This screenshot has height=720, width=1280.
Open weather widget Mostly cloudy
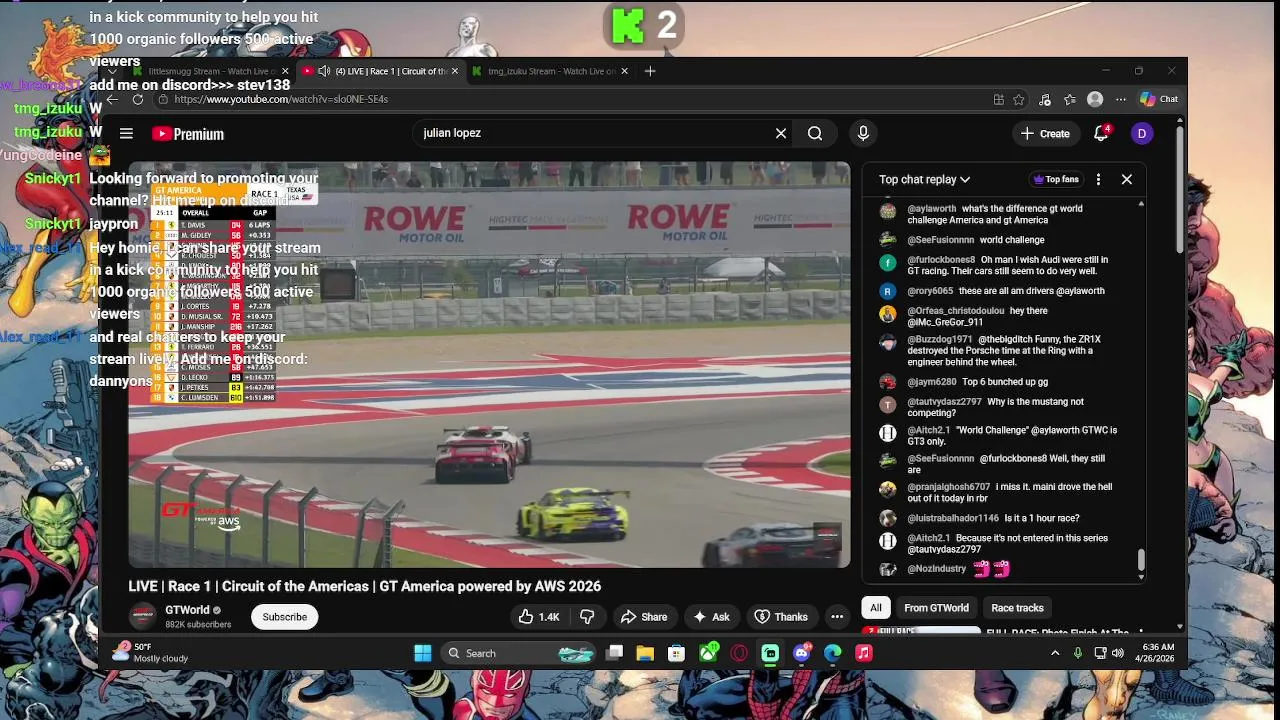150,653
